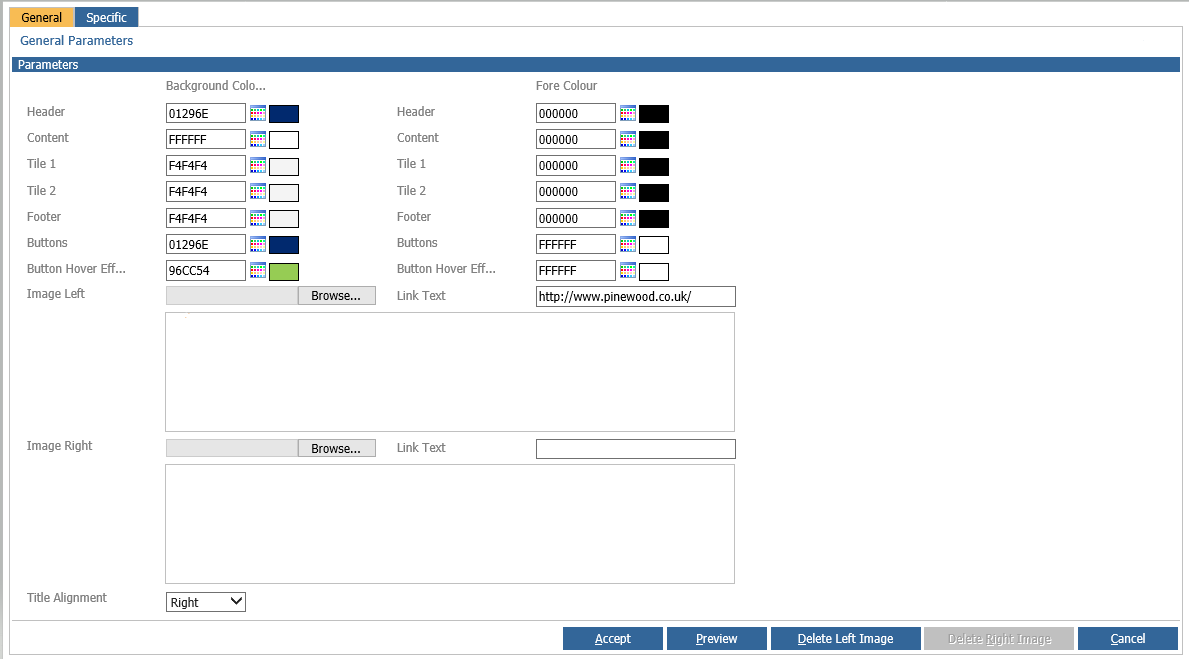
Task: Open color picker for Tile 2 background
Action: coord(258,192)
